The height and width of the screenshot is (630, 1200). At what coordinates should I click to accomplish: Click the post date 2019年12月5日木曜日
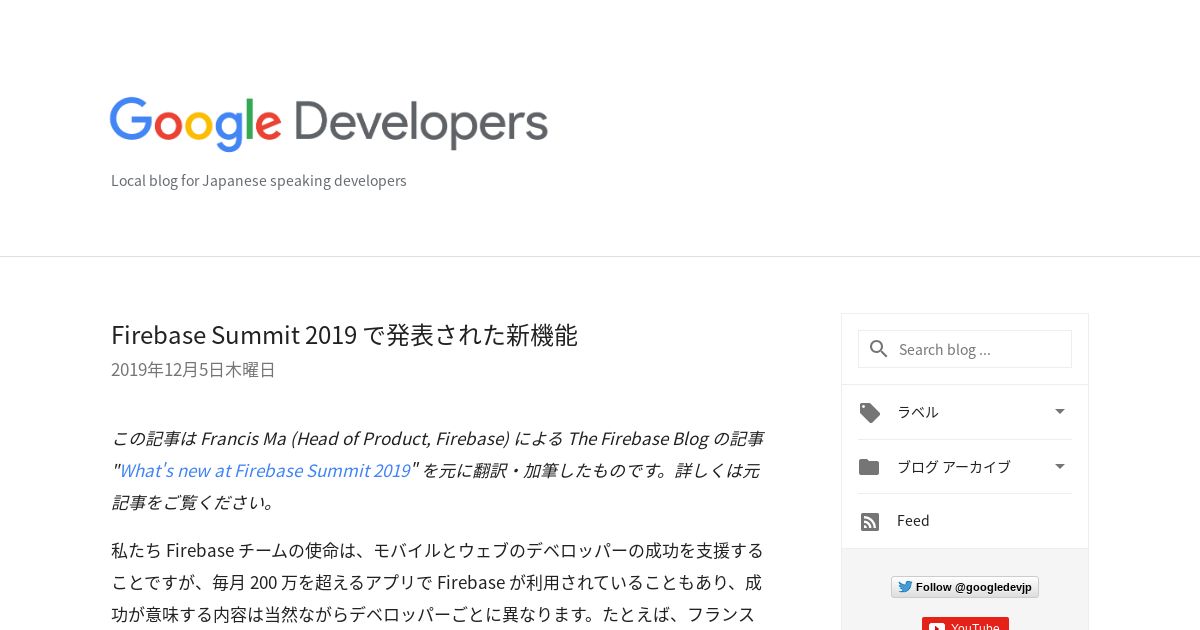193,370
